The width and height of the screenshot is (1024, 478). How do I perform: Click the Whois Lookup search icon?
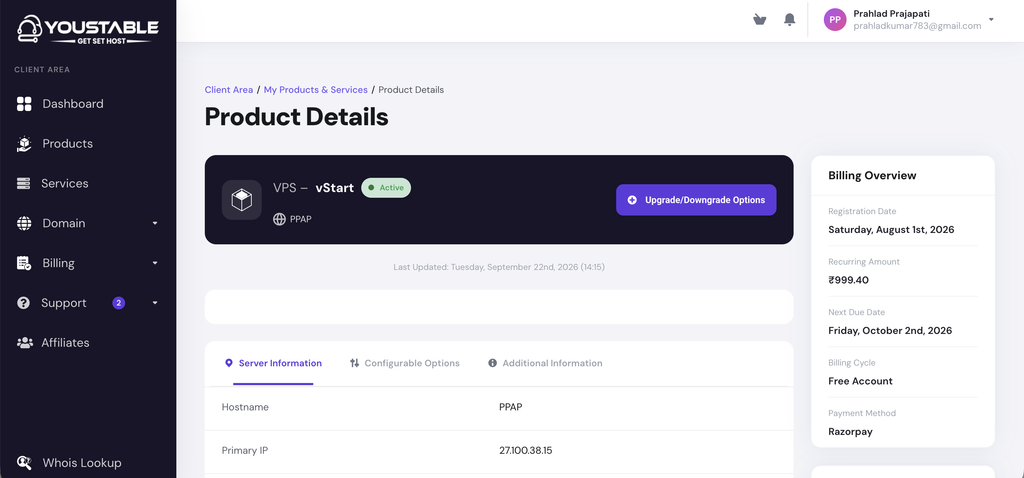24,463
